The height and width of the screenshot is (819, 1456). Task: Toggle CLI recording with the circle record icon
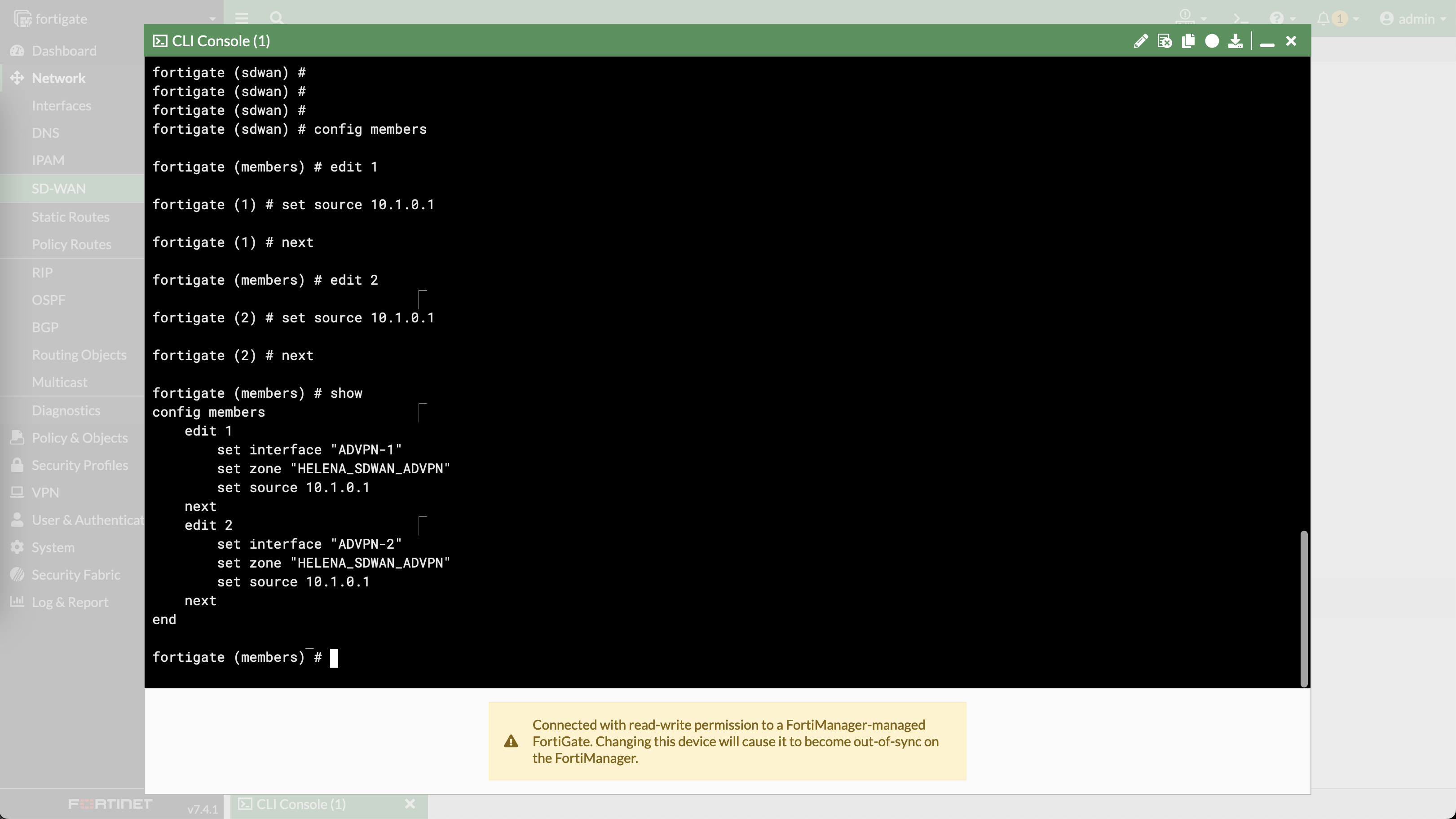(1212, 41)
